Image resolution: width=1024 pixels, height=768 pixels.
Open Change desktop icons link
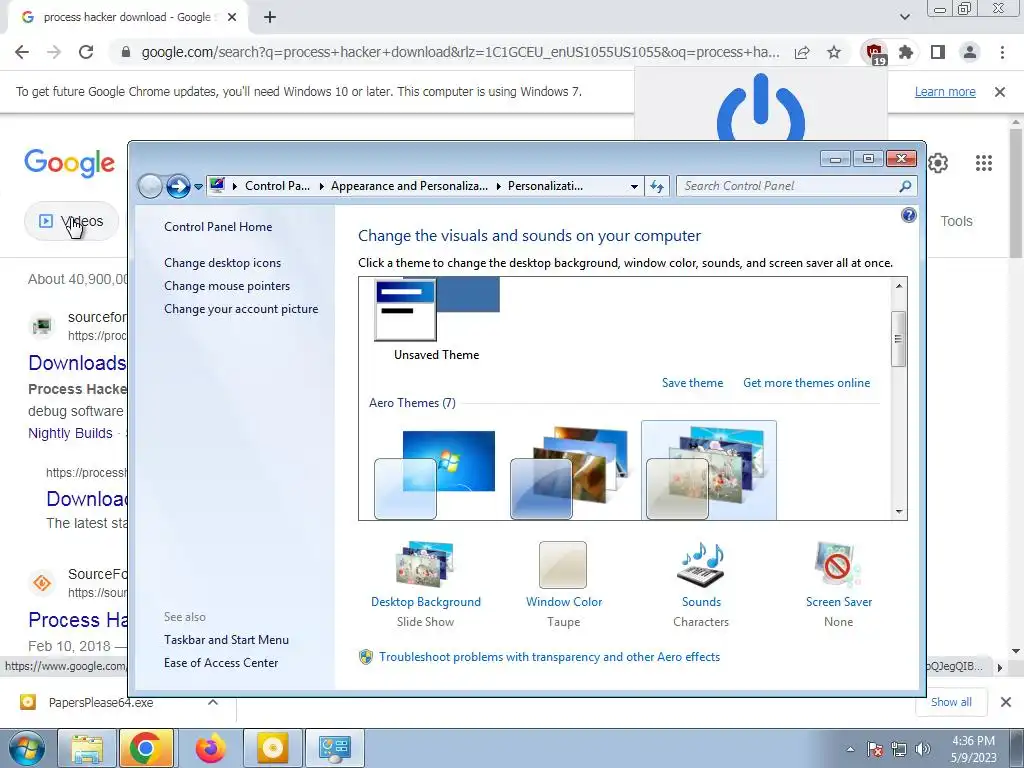pos(223,263)
